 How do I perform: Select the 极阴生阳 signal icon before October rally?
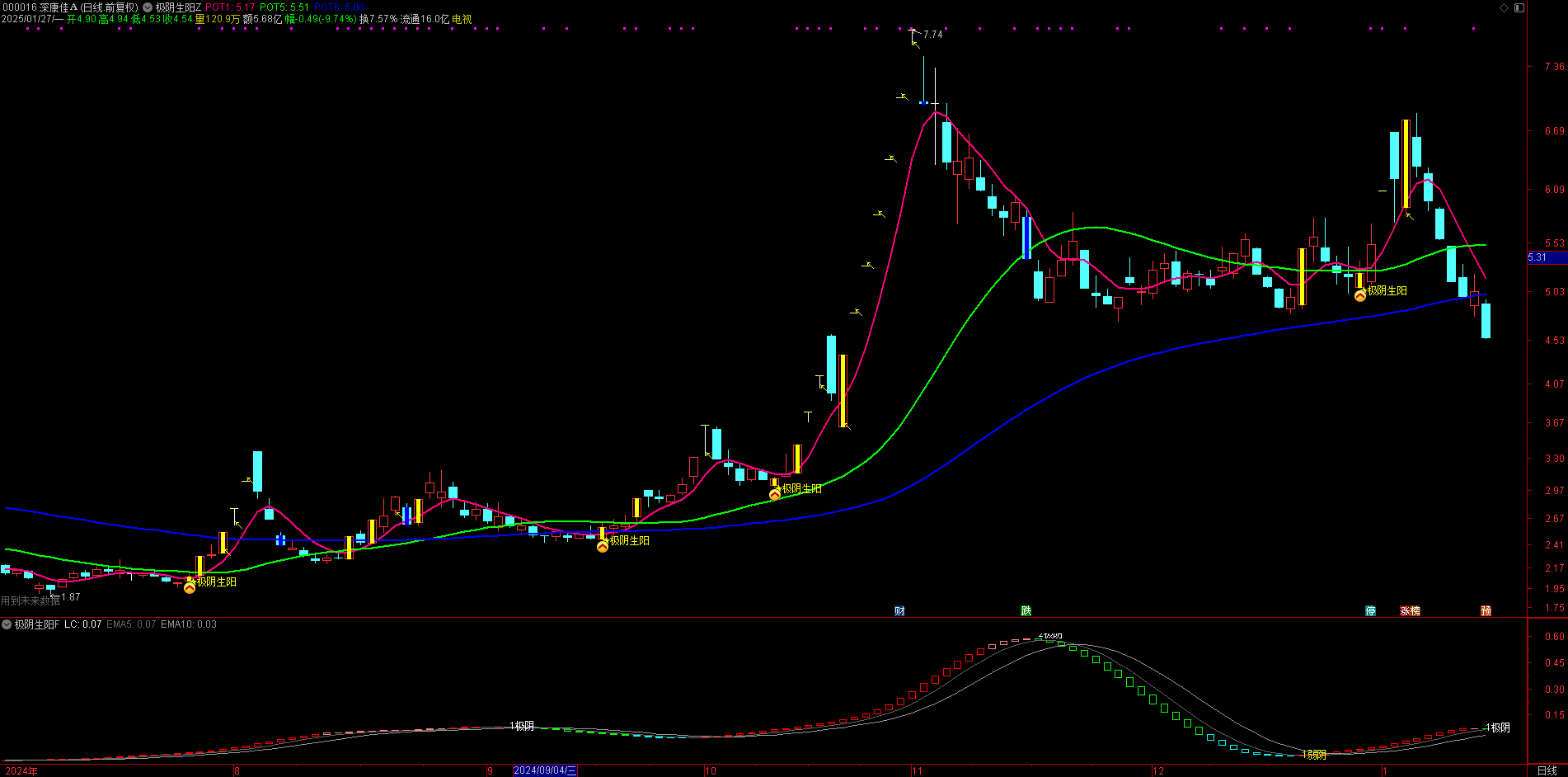click(775, 494)
